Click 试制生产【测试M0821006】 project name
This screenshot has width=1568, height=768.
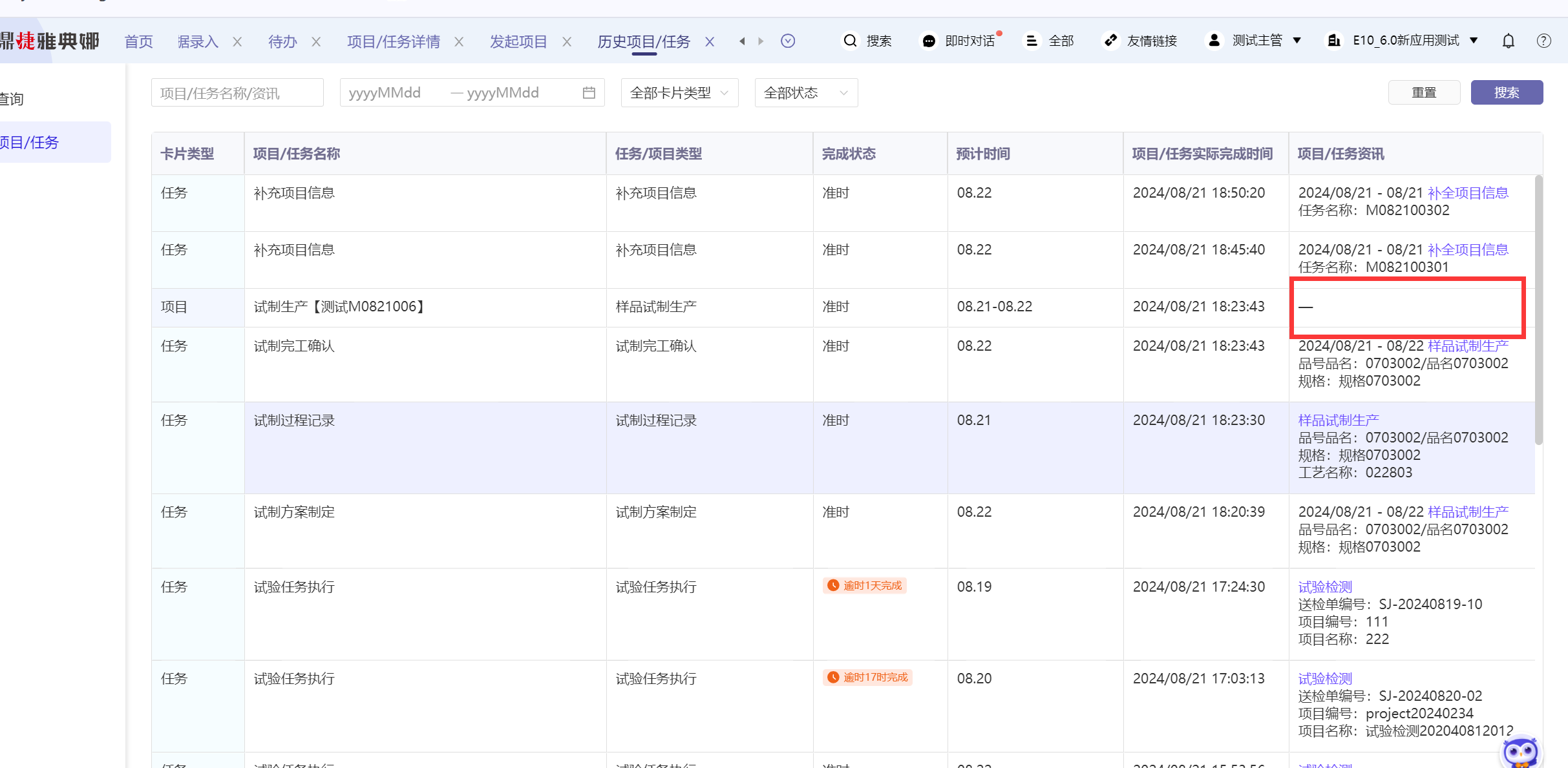tap(340, 307)
